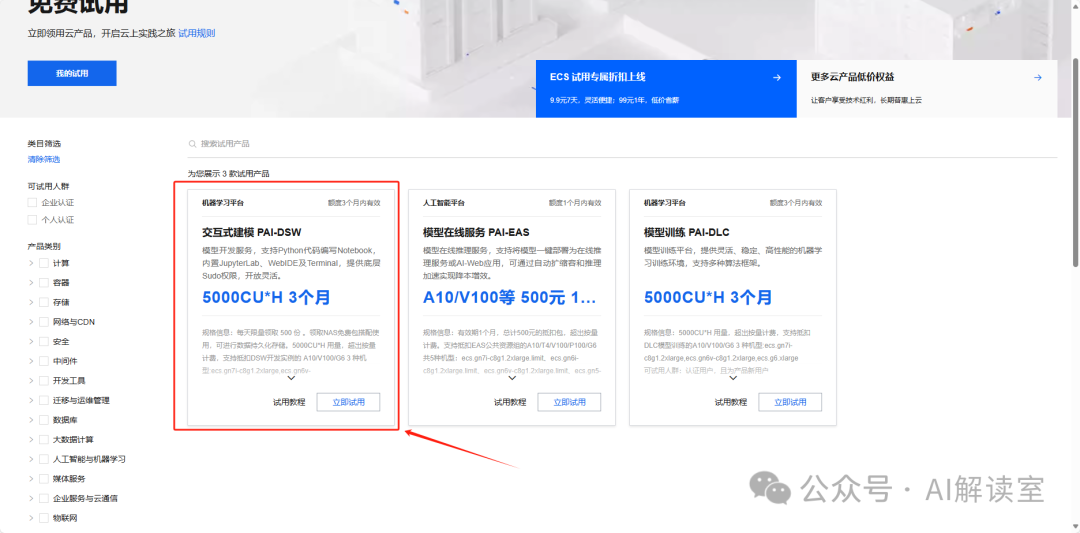Click the search magnifier icon

(x=192, y=144)
